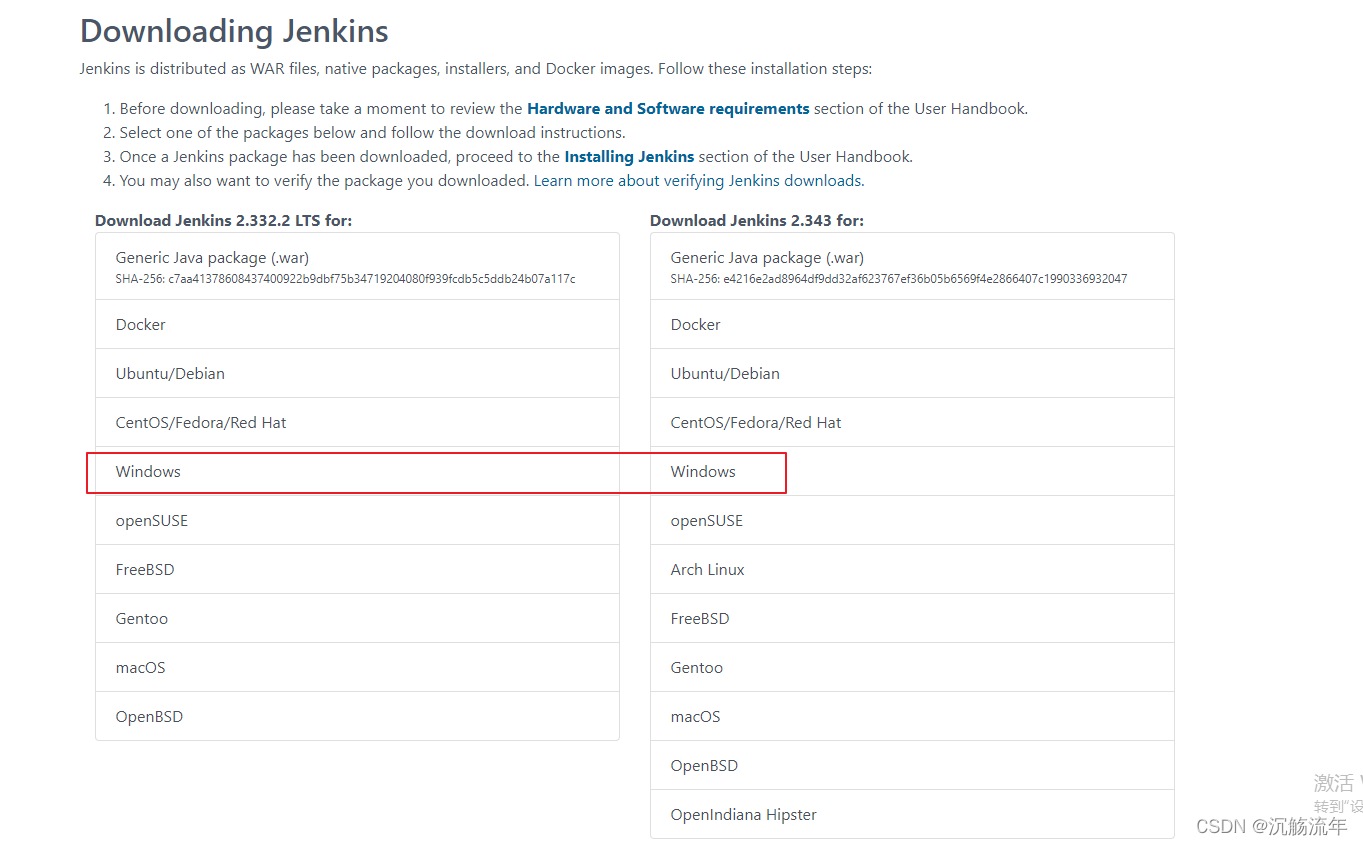Choose Ubuntu/Debian in the LTS list
Image resolution: width=1363 pixels, height=845 pixels.
357,374
